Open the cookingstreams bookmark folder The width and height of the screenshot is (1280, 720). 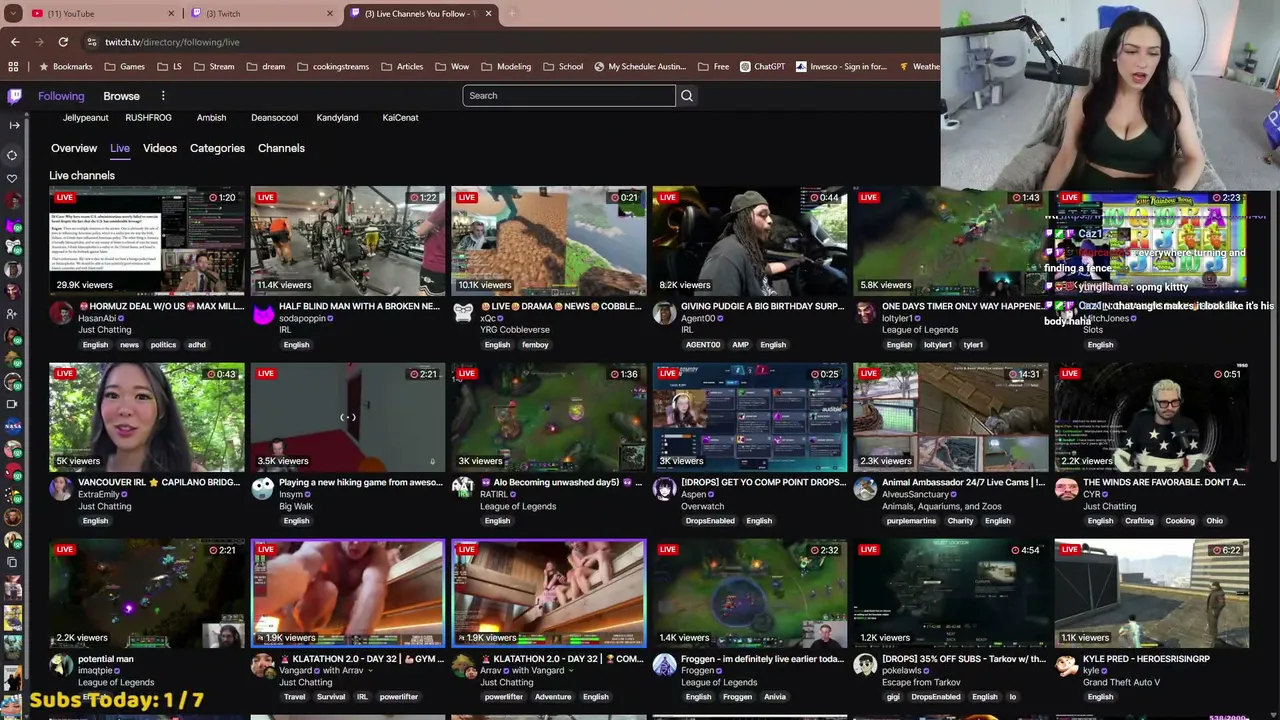click(331, 67)
